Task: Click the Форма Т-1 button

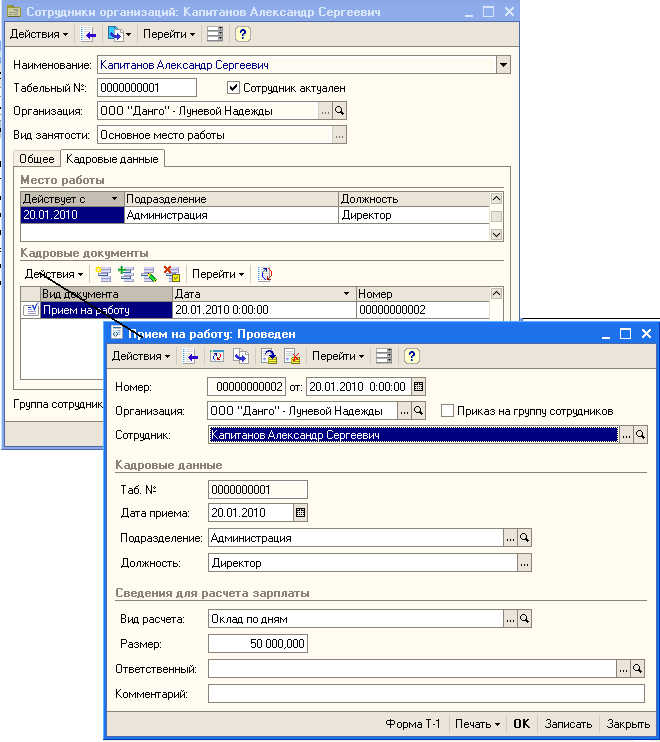Action: tap(413, 724)
